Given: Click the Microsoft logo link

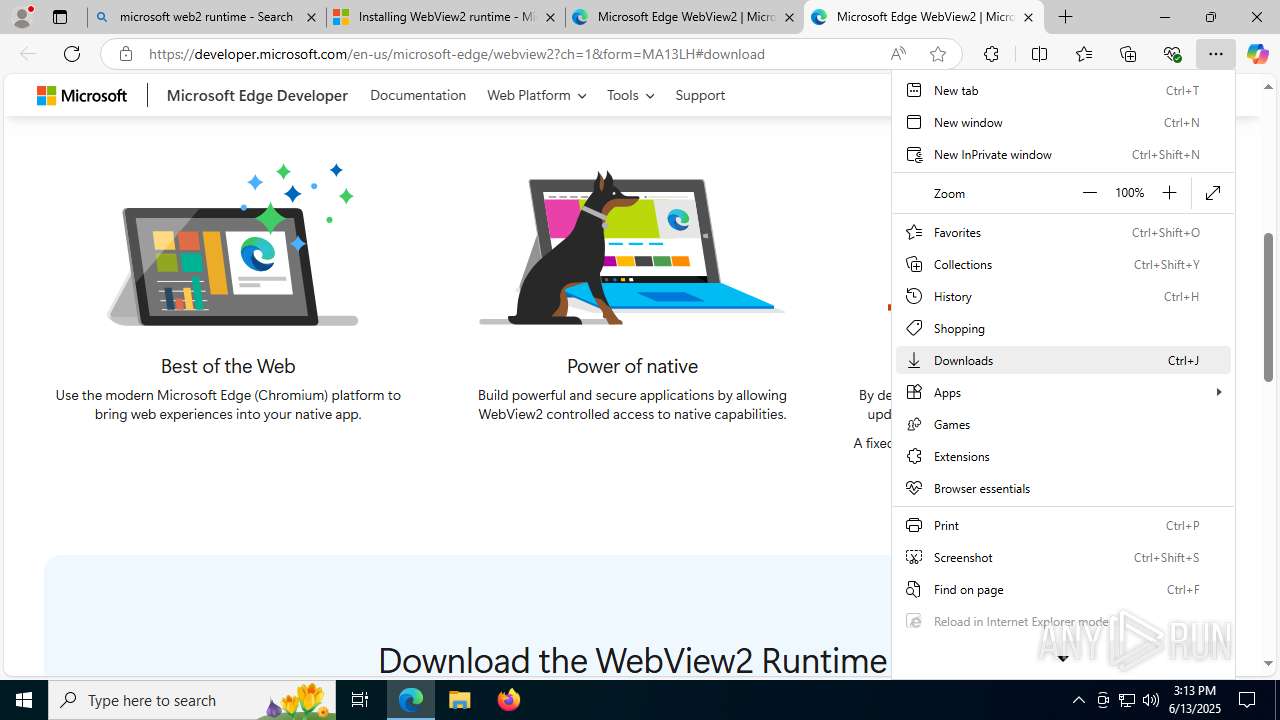Looking at the screenshot, I should [x=82, y=95].
